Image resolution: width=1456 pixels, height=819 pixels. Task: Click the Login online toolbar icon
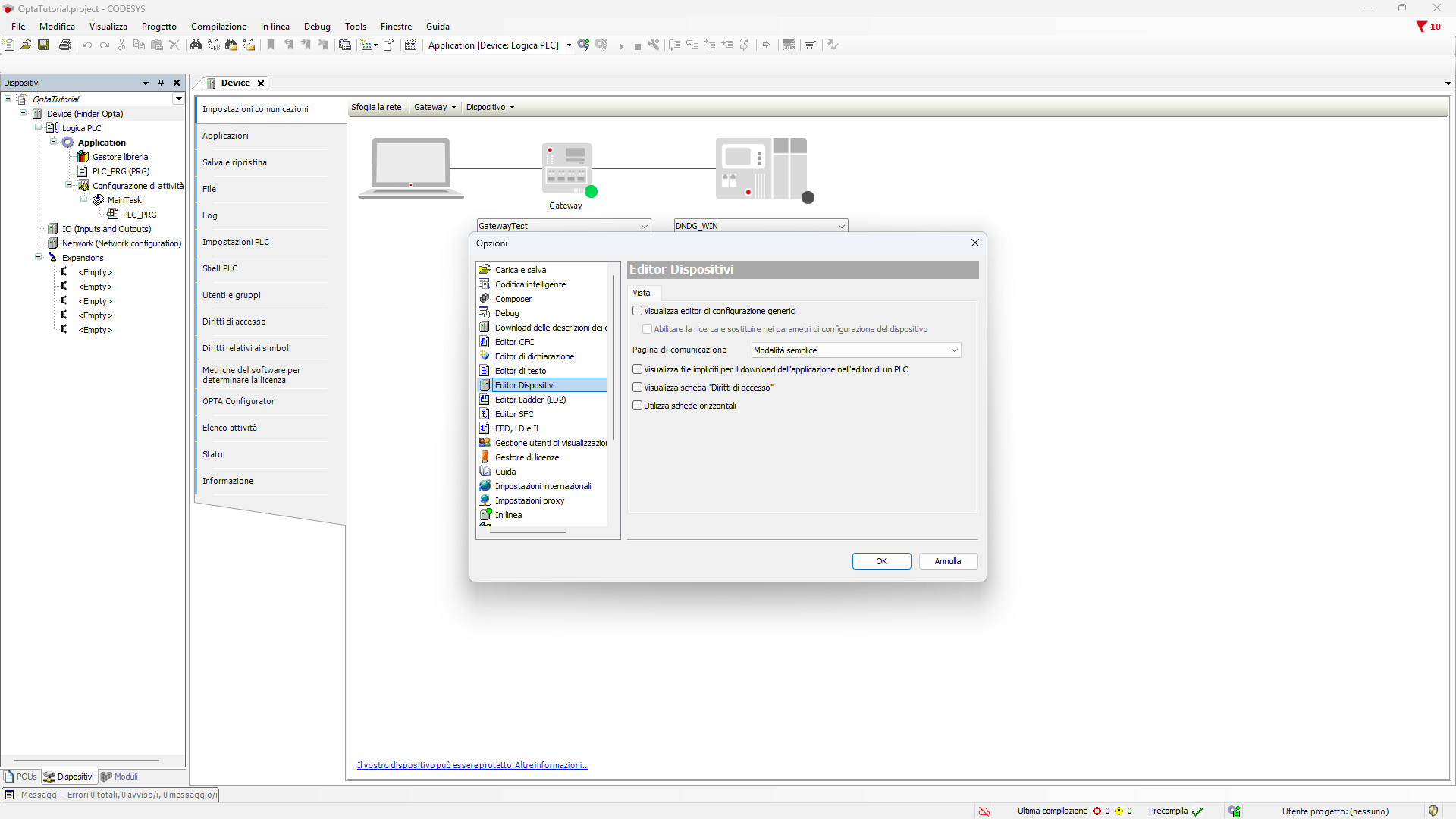tap(583, 45)
